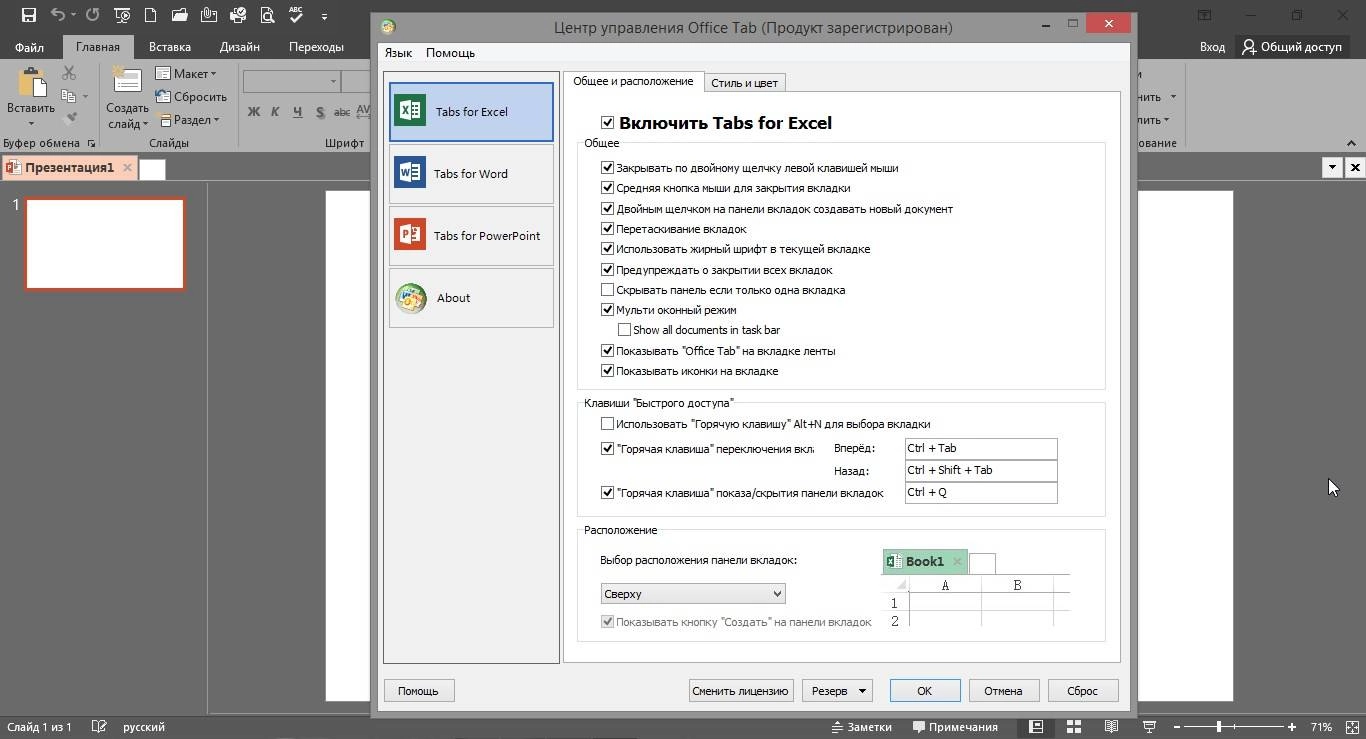Toggle Перетаскивание вкладок checkbox
Image resolution: width=1366 pixels, height=739 pixels.
(607, 229)
